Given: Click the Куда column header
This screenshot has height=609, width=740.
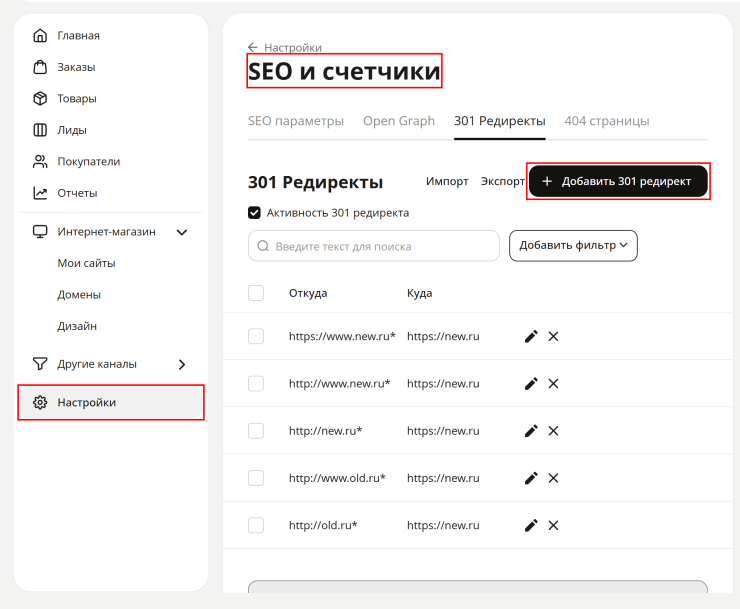Looking at the screenshot, I should tap(419, 293).
